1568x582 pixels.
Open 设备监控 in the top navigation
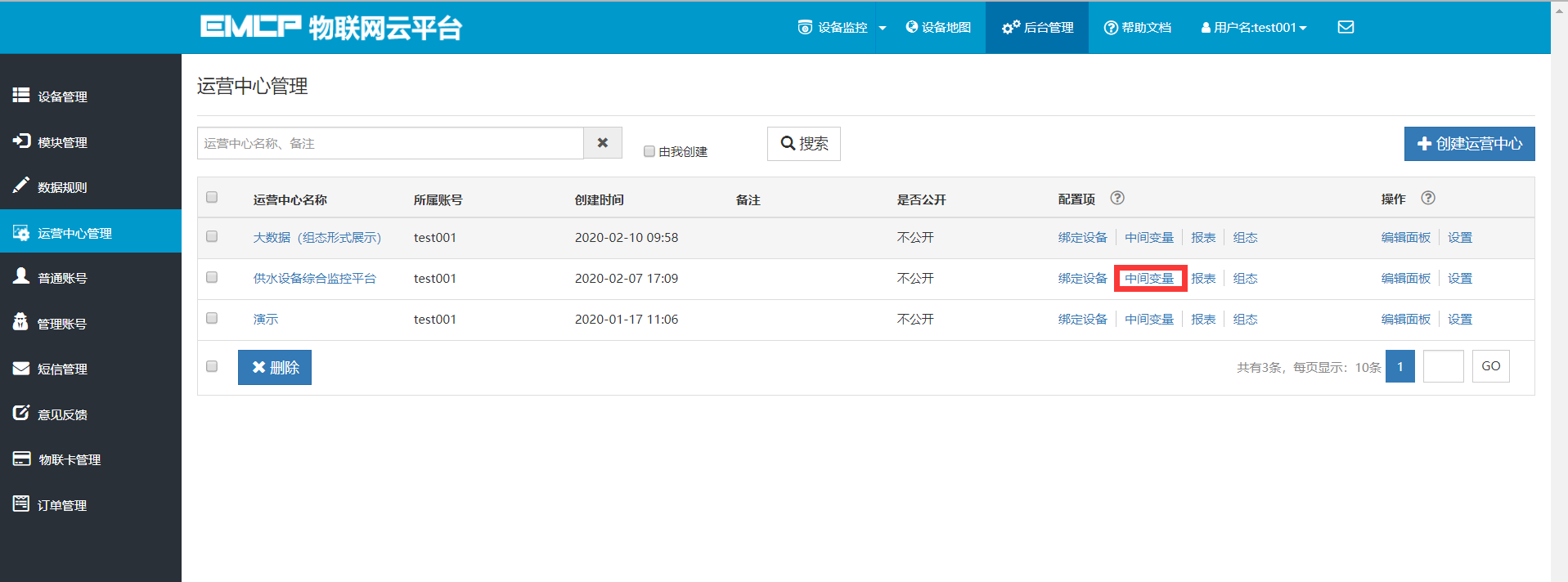pyautogui.click(x=833, y=28)
